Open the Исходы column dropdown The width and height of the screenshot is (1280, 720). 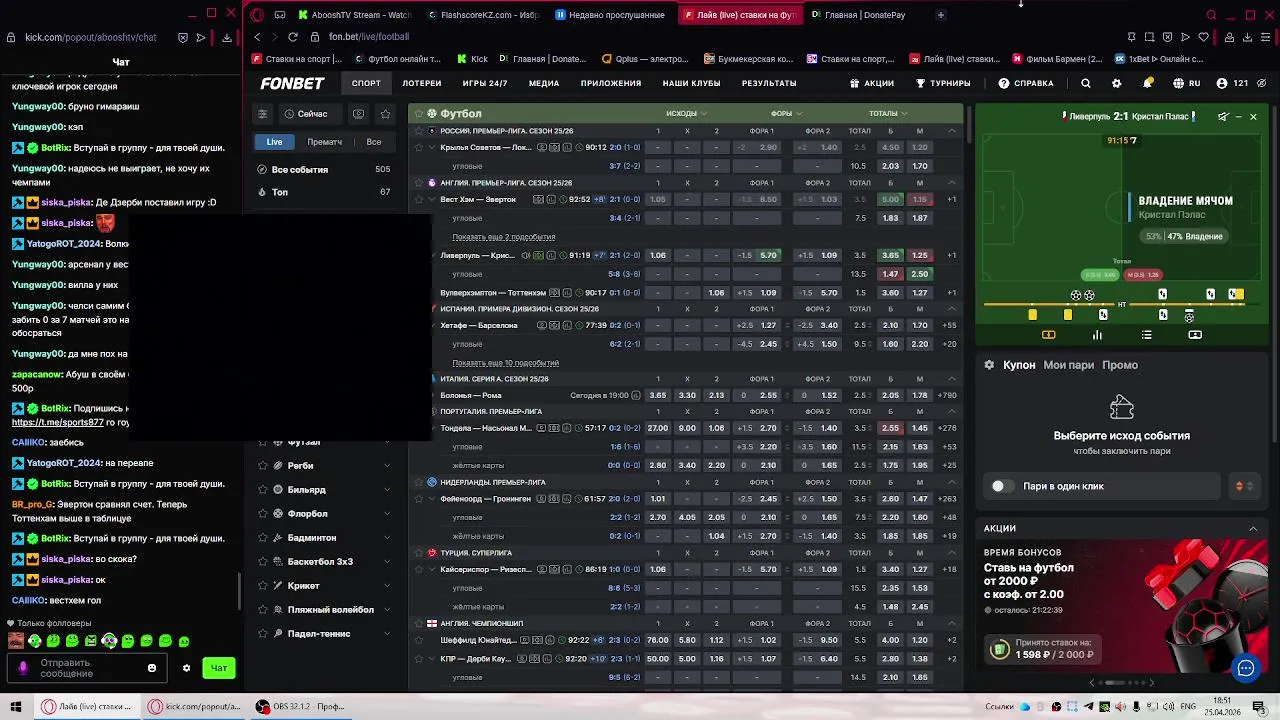687,113
